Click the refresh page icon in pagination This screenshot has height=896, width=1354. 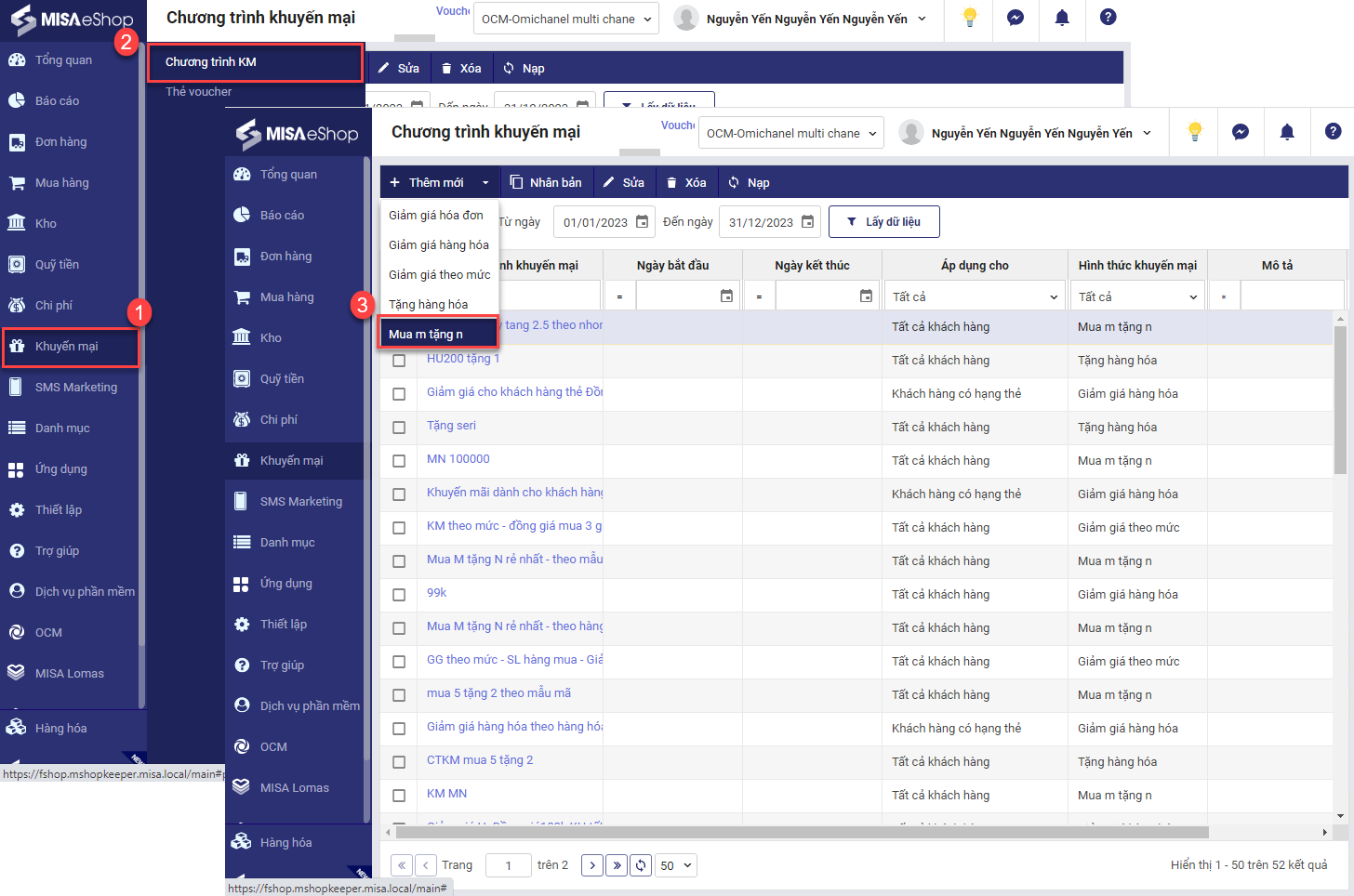point(641,865)
